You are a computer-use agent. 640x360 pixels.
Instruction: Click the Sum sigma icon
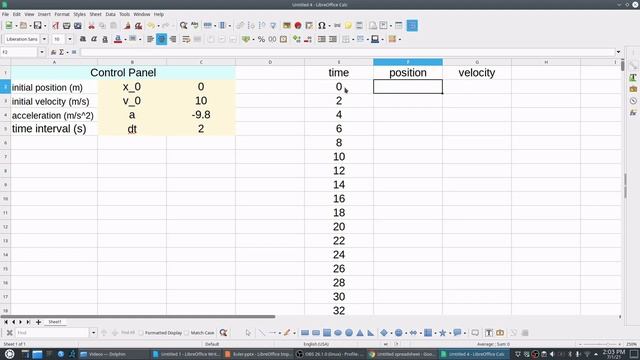click(61, 52)
